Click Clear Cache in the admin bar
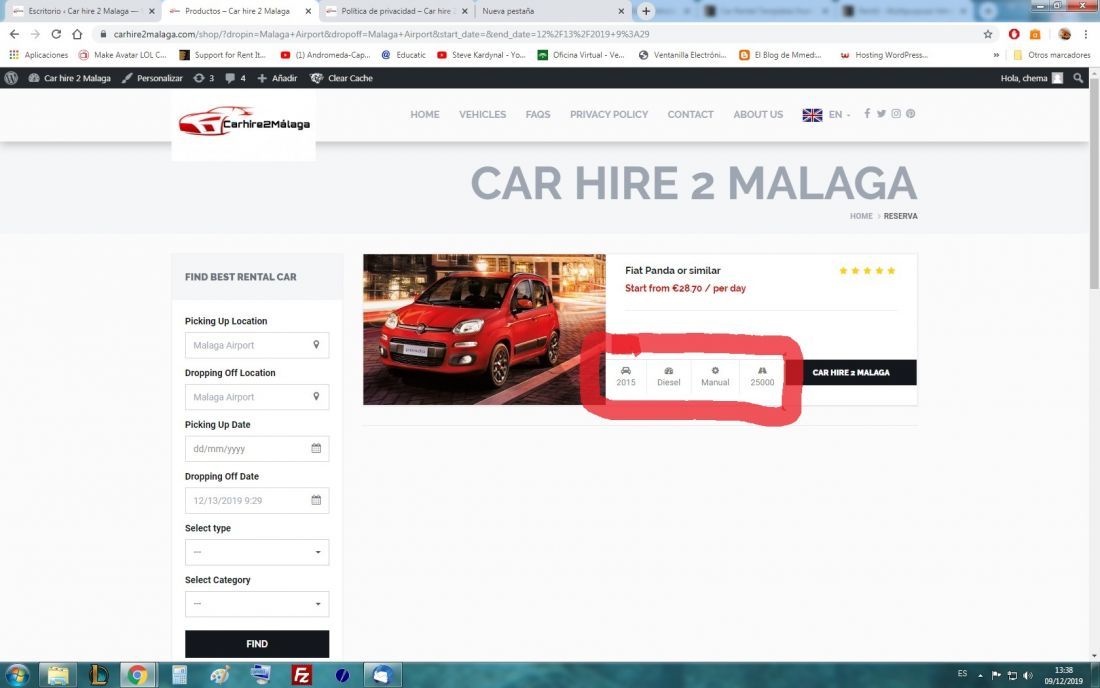This screenshot has height=688, width=1100. tap(342, 78)
